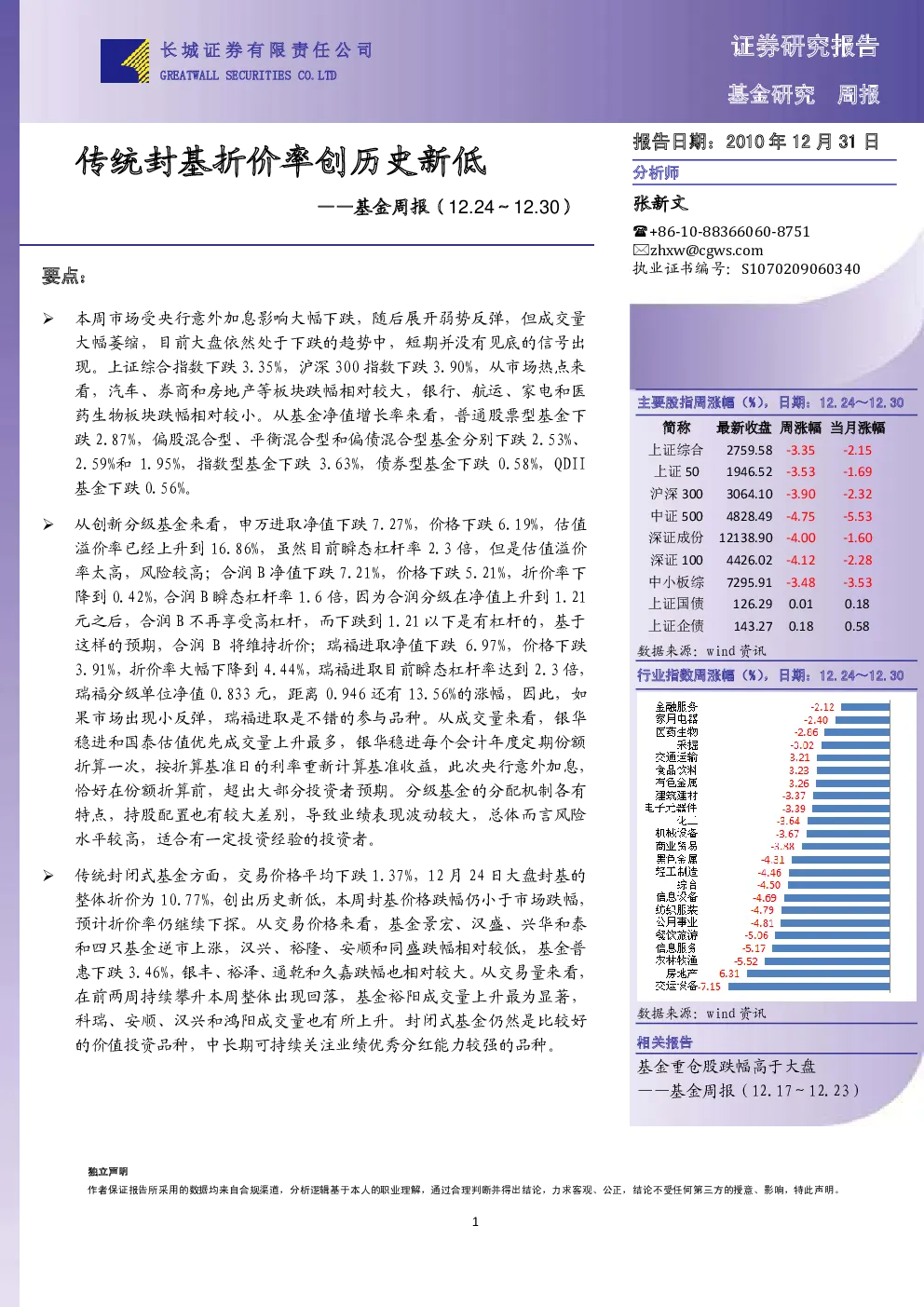Click the monthly change -2.32 for 沪深 300
Screen dimensions: 924x1307
tap(858, 495)
